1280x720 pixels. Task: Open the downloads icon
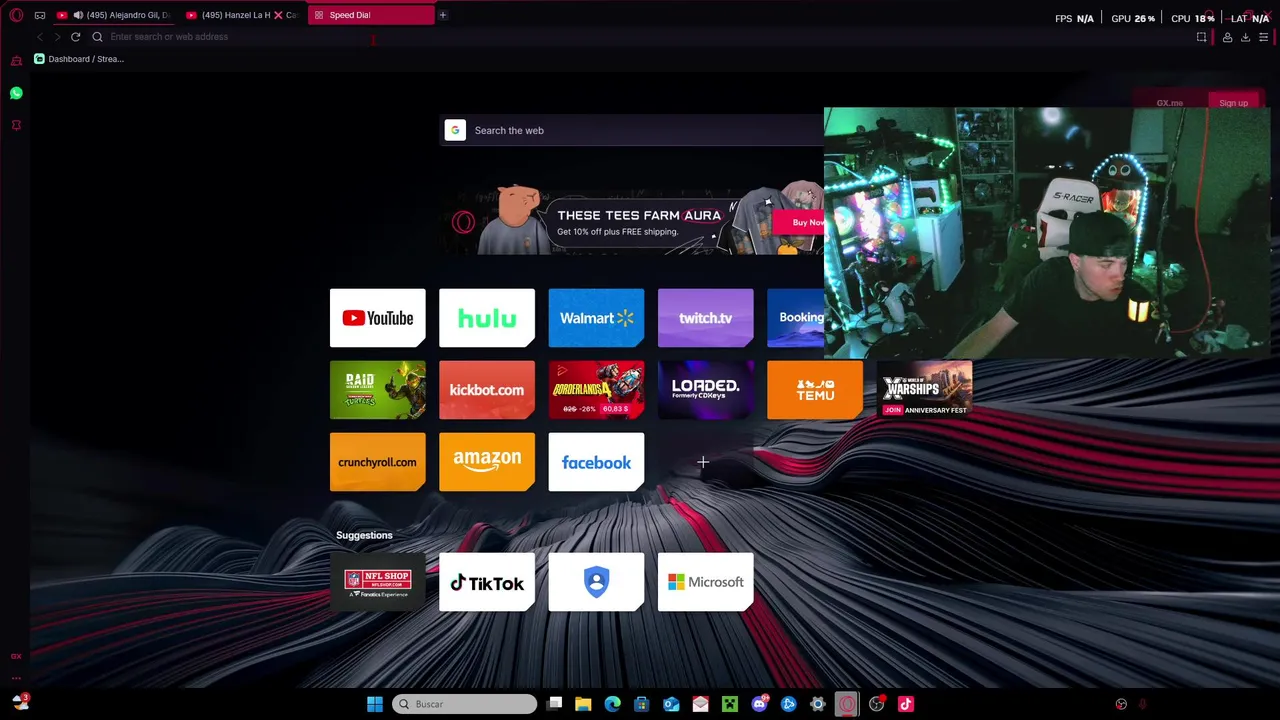1245,37
